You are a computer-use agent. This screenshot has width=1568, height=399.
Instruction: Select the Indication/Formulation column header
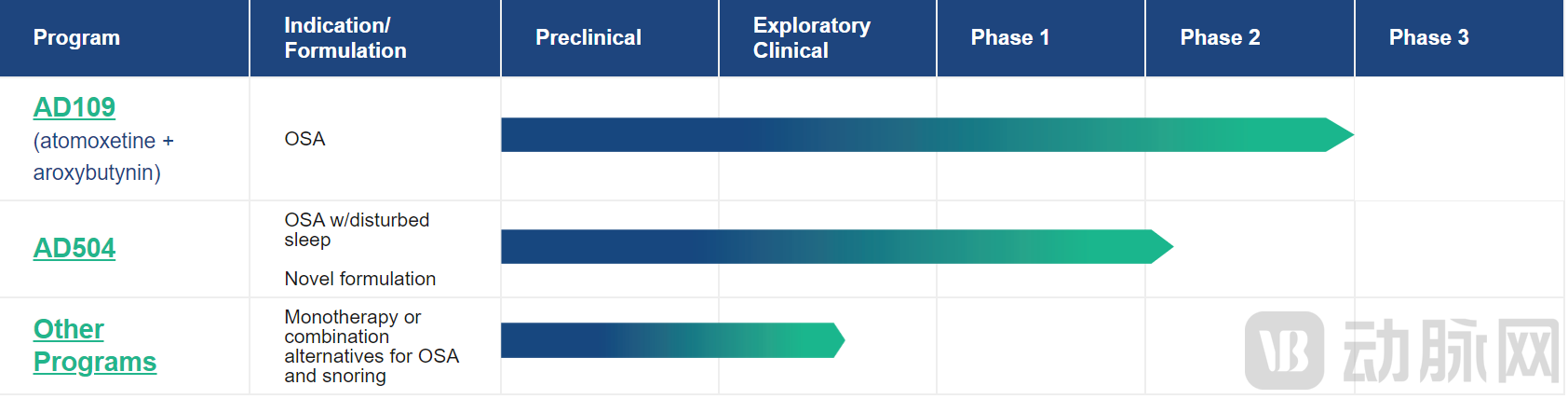345,38
